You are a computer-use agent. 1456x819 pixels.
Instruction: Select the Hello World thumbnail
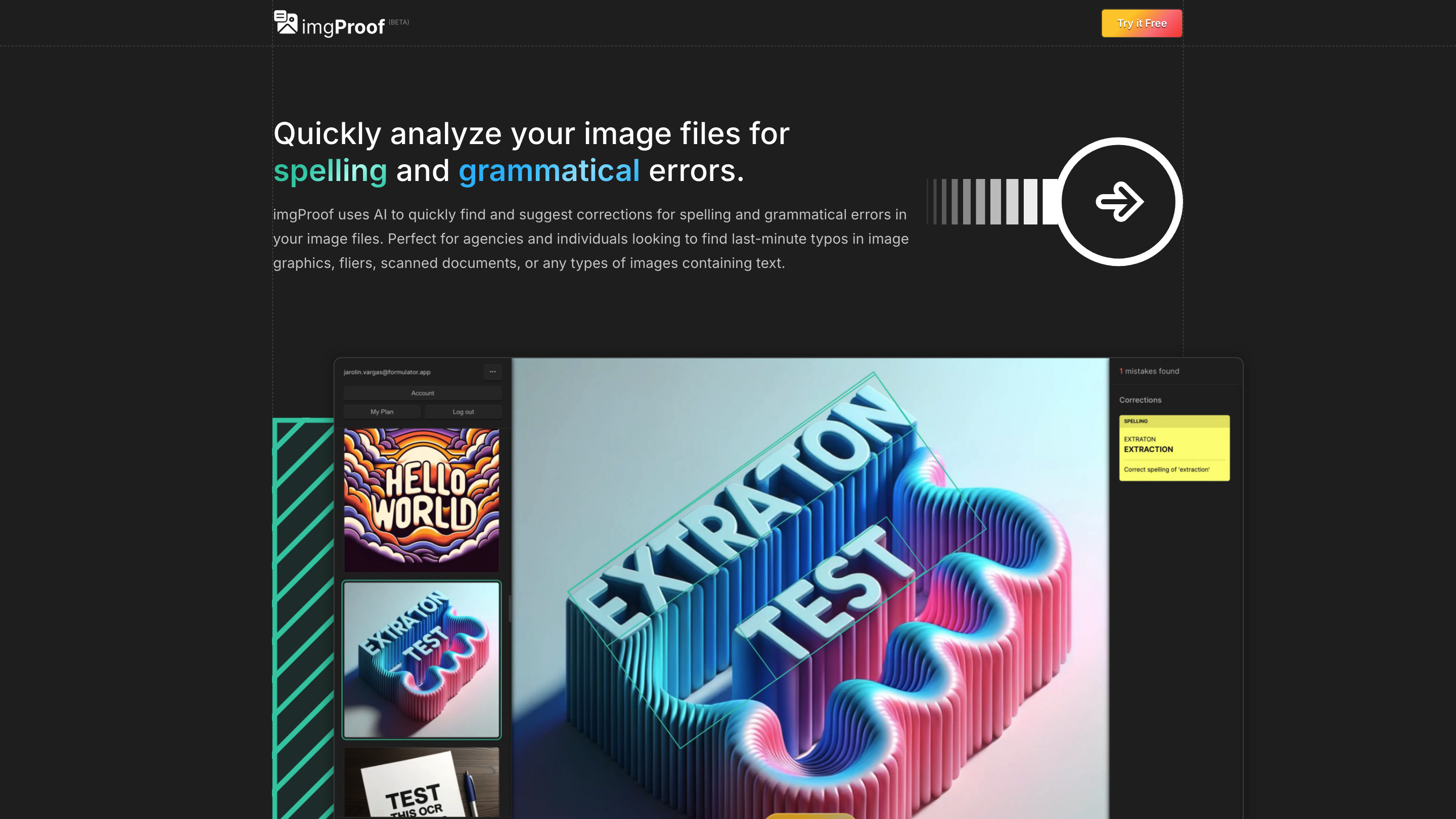422,499
